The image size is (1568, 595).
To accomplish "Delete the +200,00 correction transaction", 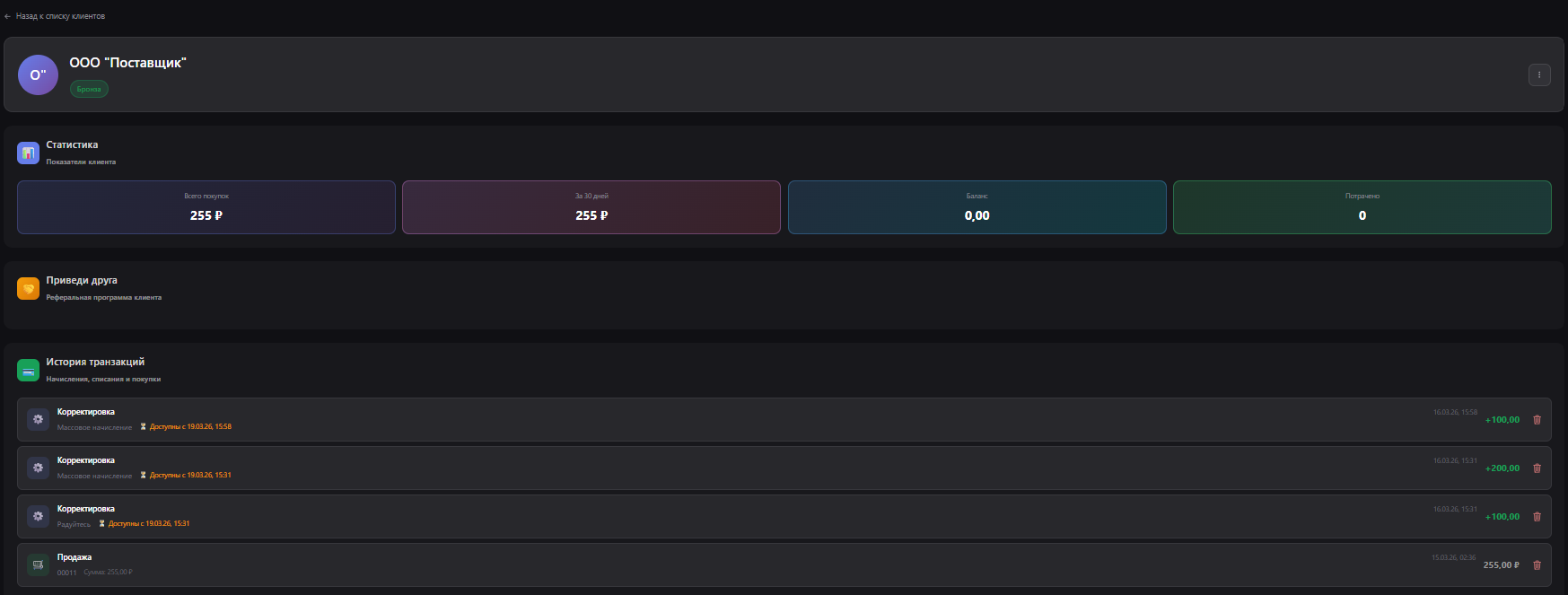I will point(1537,468).
